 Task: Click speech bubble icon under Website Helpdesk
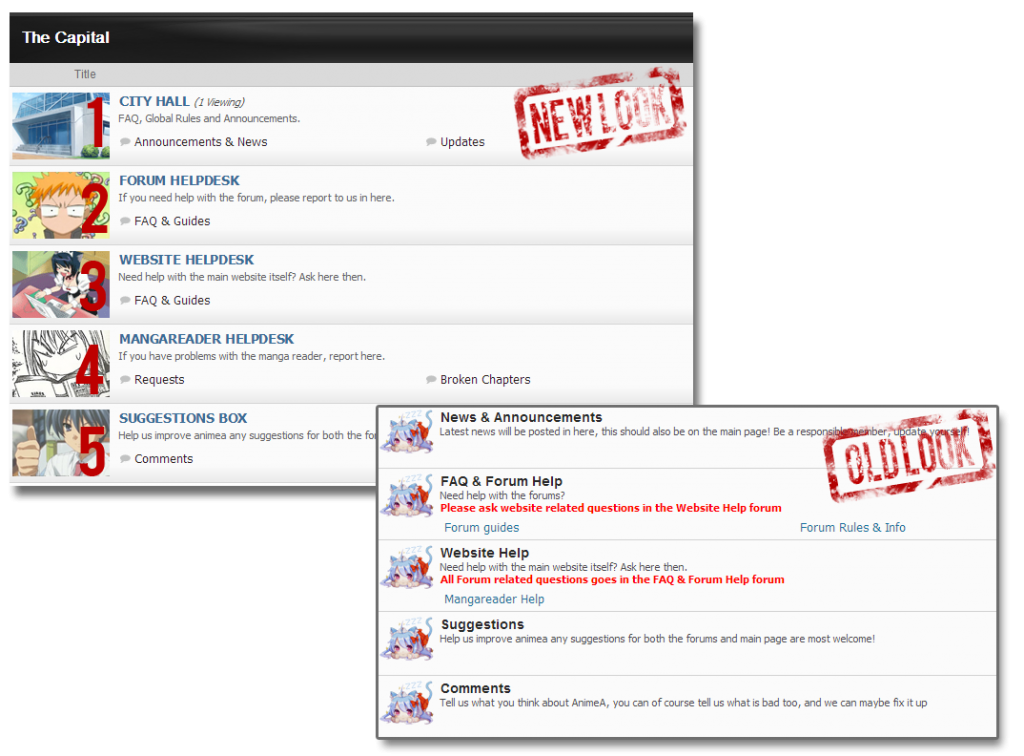coord(125,300)
